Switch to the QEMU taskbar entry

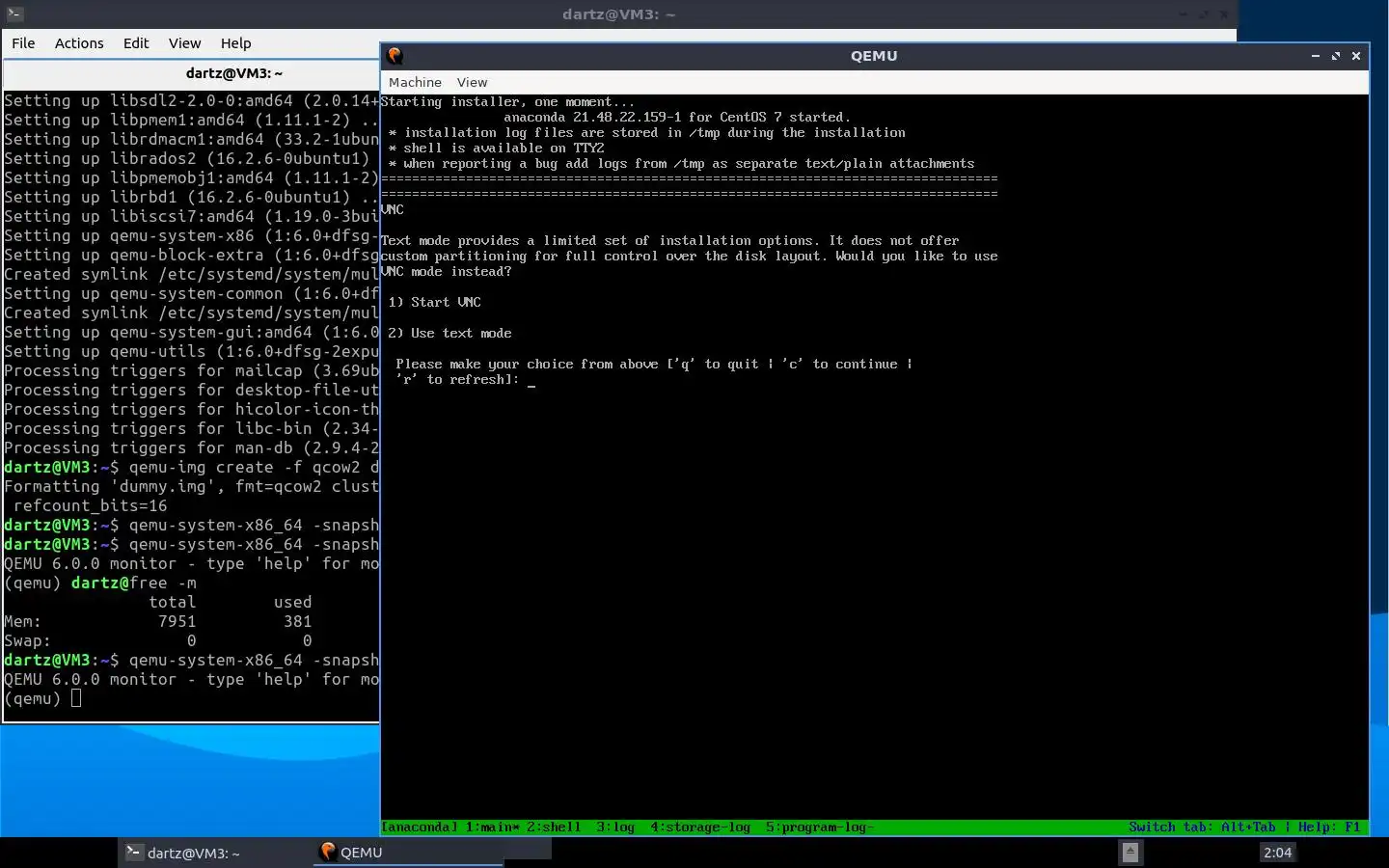tap(407, 853)
